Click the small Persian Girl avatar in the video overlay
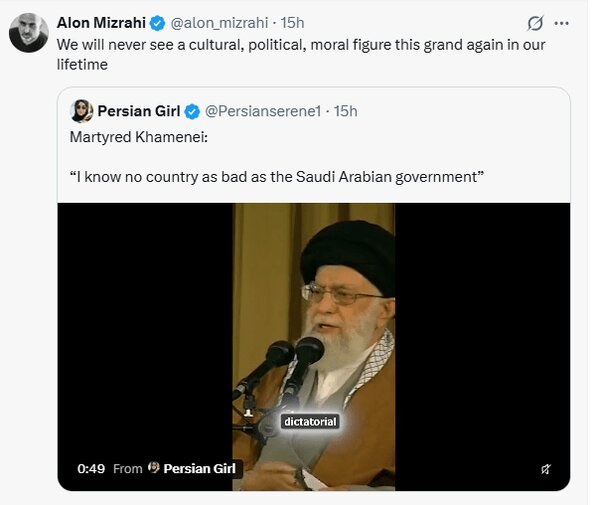This screenshot has width=600, height=505. pos(153,468)
